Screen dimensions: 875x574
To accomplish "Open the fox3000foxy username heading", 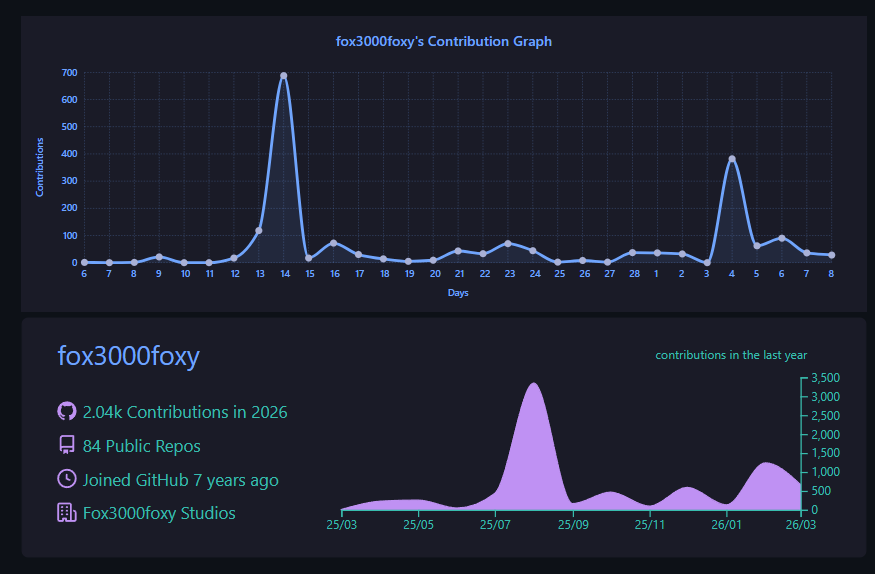I will [128, 355].
